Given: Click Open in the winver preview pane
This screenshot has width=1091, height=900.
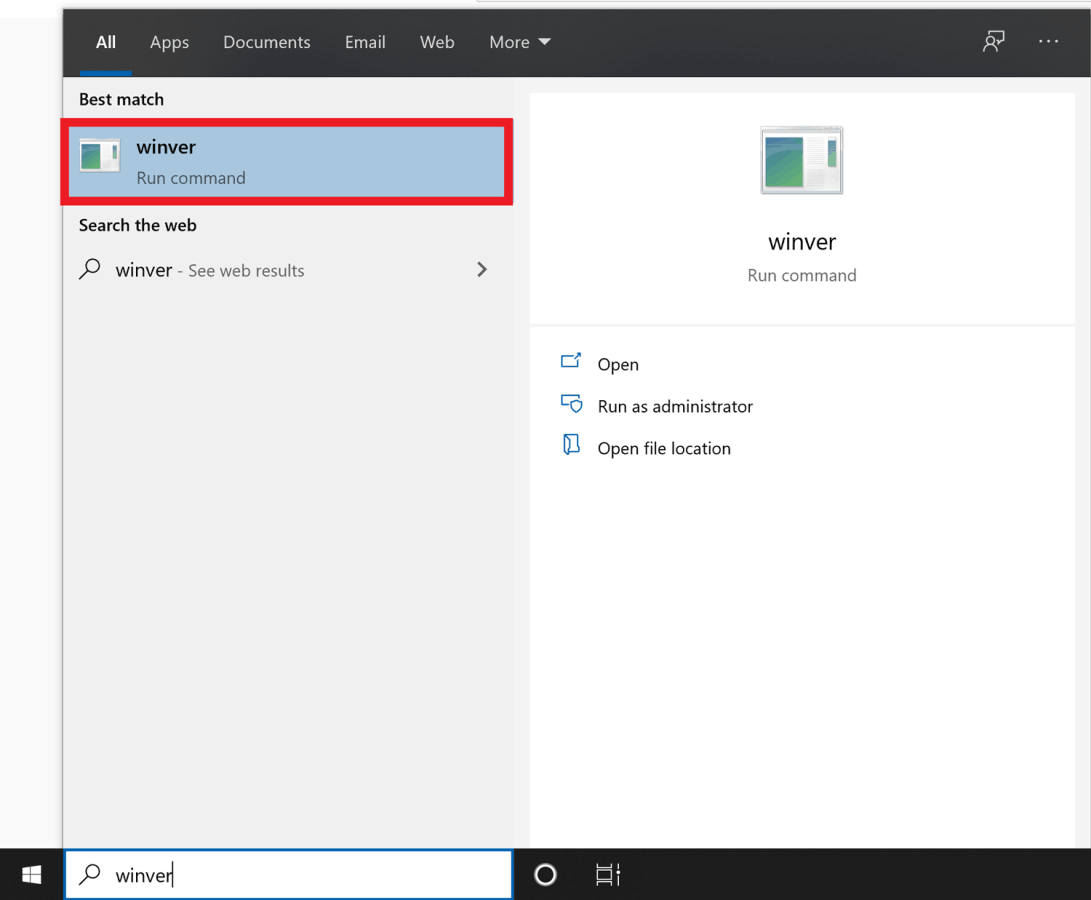Looking at the screenshot, I should coord(618,365).
